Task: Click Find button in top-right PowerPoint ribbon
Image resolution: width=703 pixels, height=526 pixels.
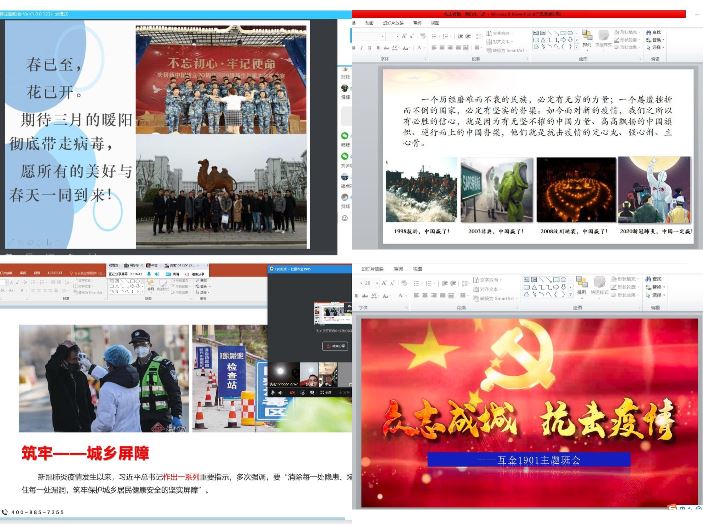Action: coord(656,32)
